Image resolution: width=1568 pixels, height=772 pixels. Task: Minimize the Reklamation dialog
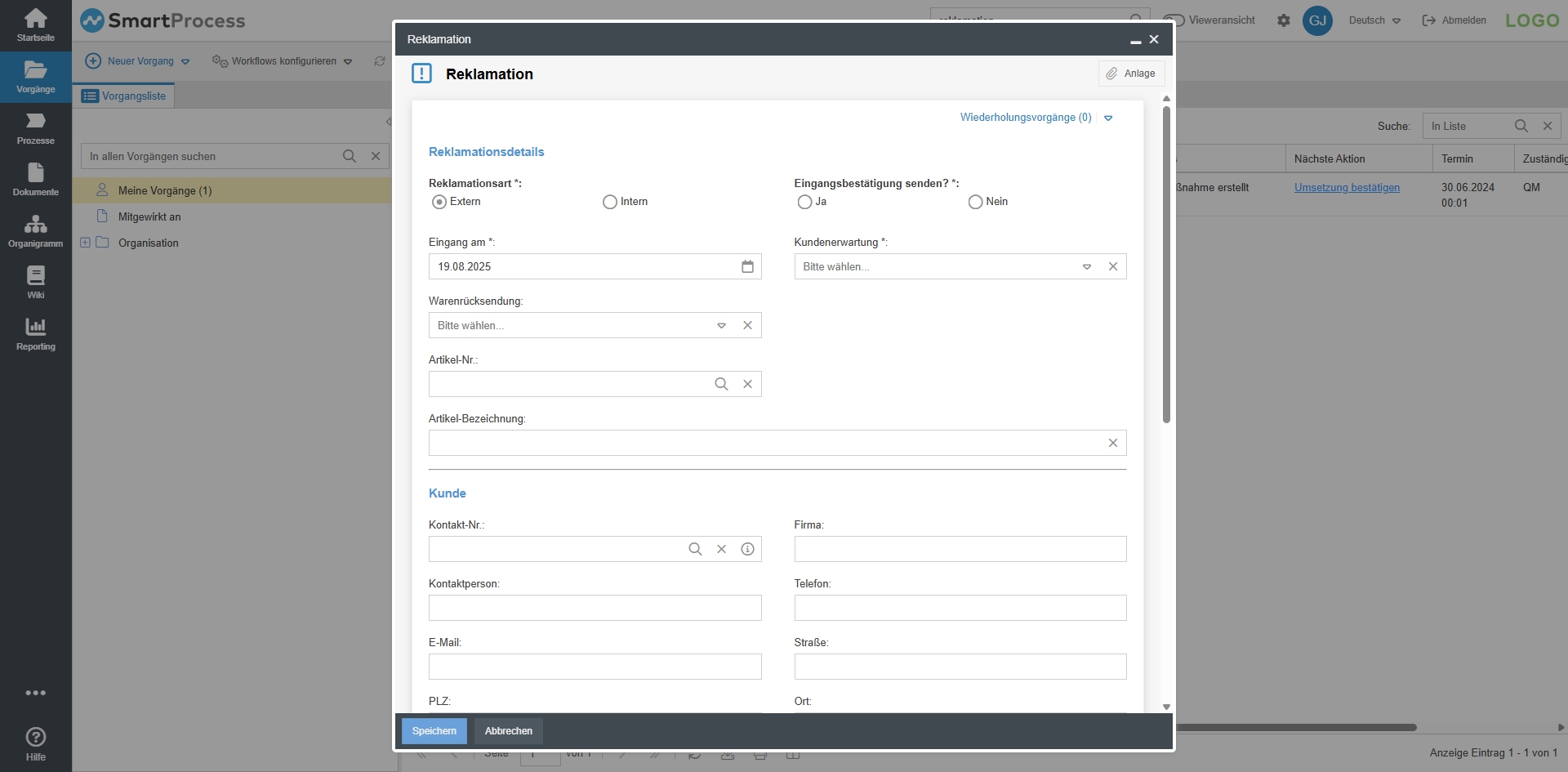pyautogui.click(x=1135, y=40)
